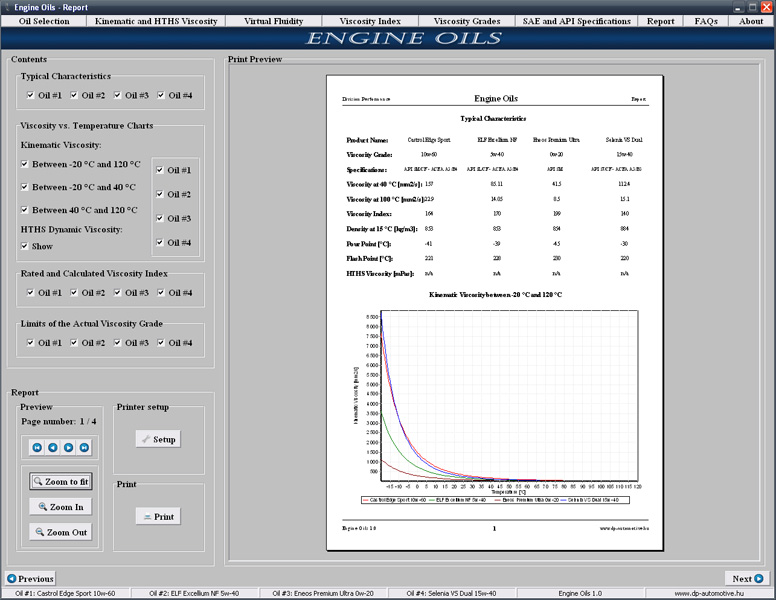Toggle Typical Characteristics Oil #4 checkbox
776x600 pixels.
[161, 95]
